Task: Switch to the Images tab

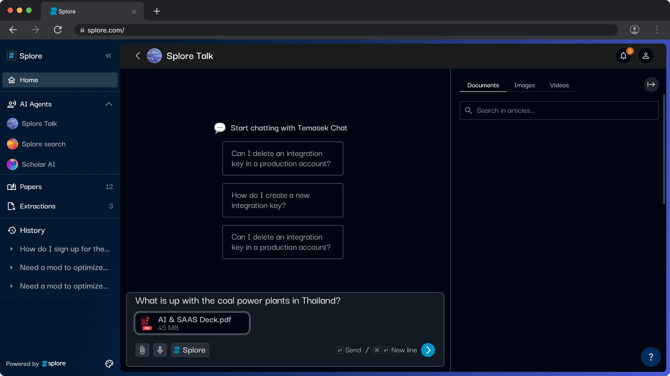Action: (x=524, y=85)
